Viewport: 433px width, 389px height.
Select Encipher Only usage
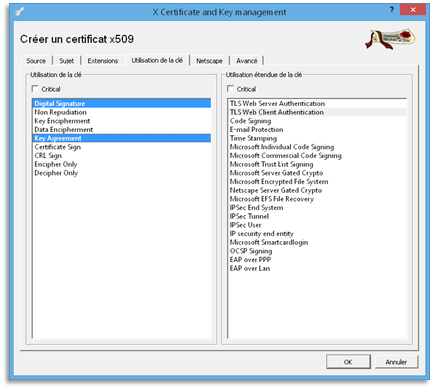[122, 164]
